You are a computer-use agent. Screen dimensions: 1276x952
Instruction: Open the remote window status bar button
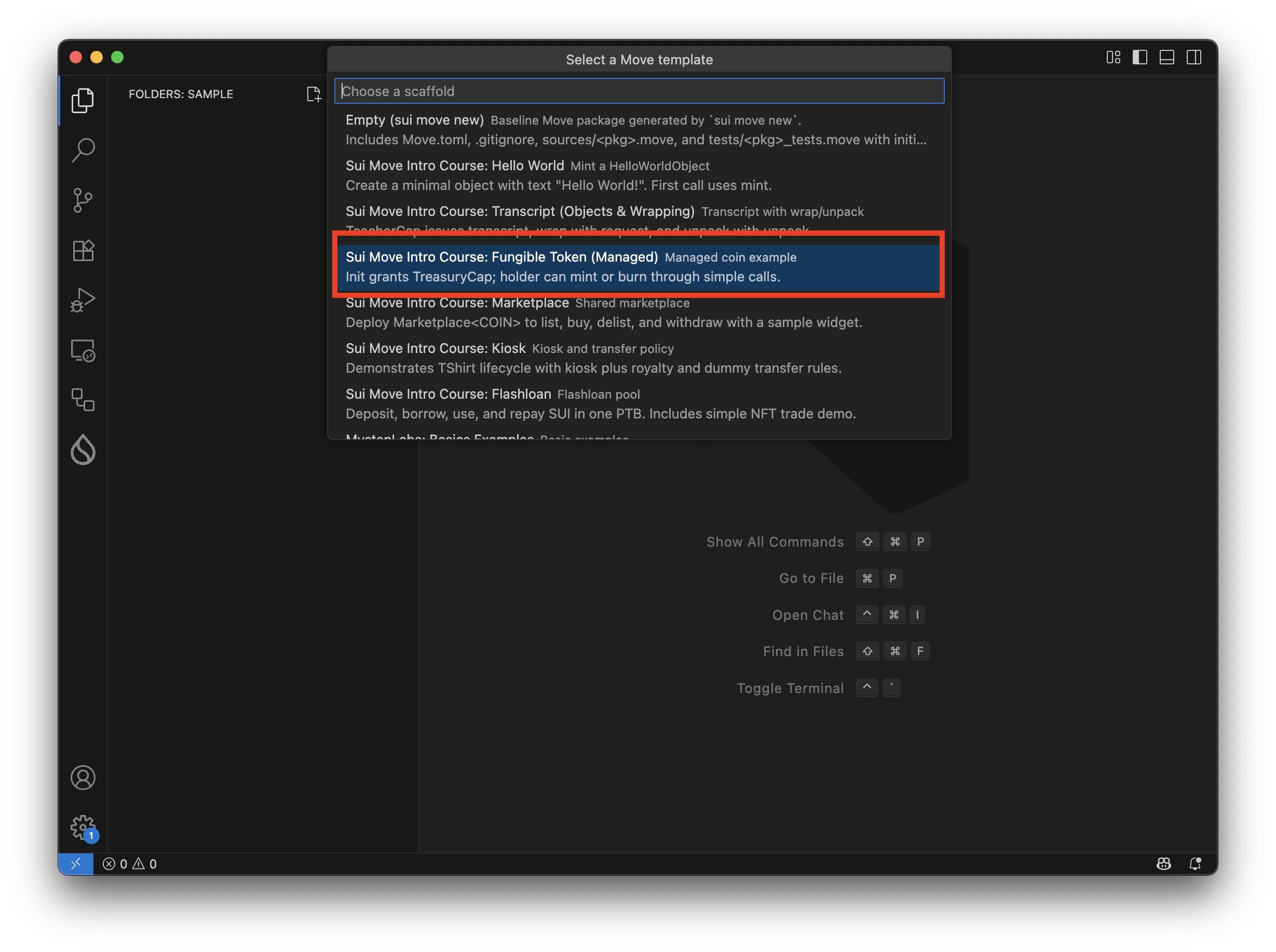pos(76,863)
